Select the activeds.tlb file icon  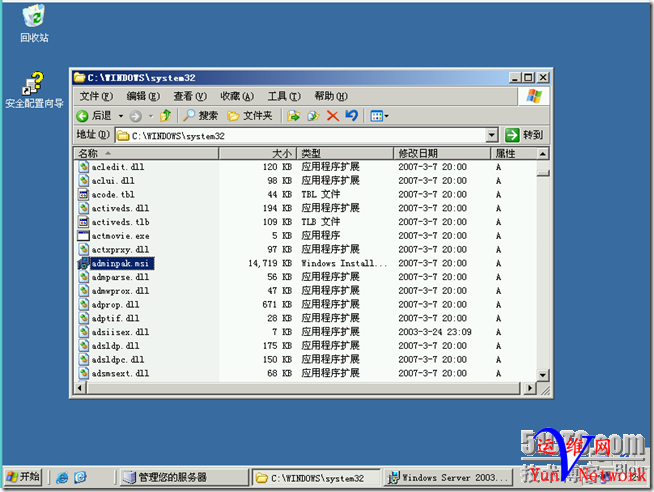pos(83,222)
